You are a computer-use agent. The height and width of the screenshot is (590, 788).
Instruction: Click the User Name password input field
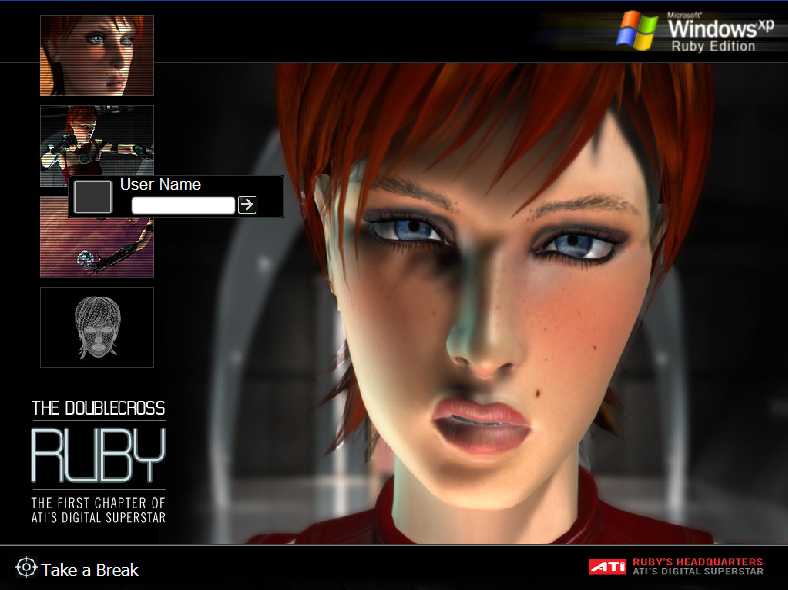pos(183,205)
